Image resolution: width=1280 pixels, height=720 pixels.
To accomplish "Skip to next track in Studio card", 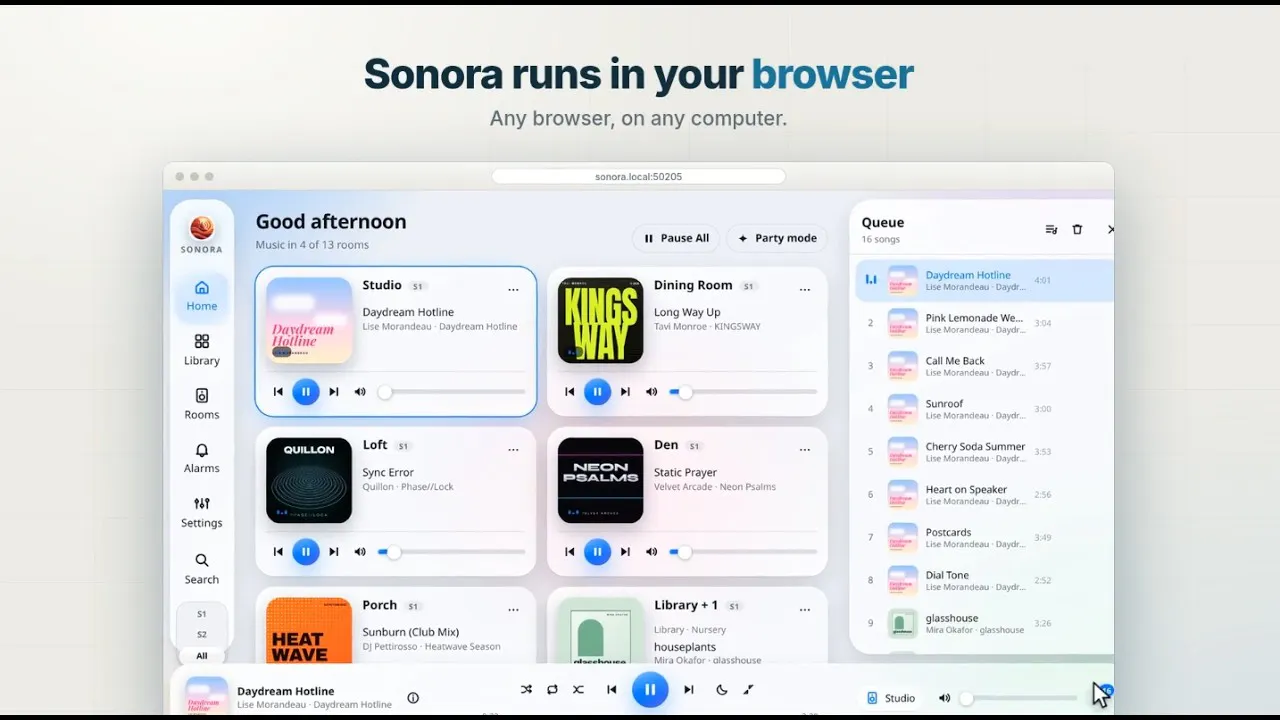I will [x=334, y=392].
